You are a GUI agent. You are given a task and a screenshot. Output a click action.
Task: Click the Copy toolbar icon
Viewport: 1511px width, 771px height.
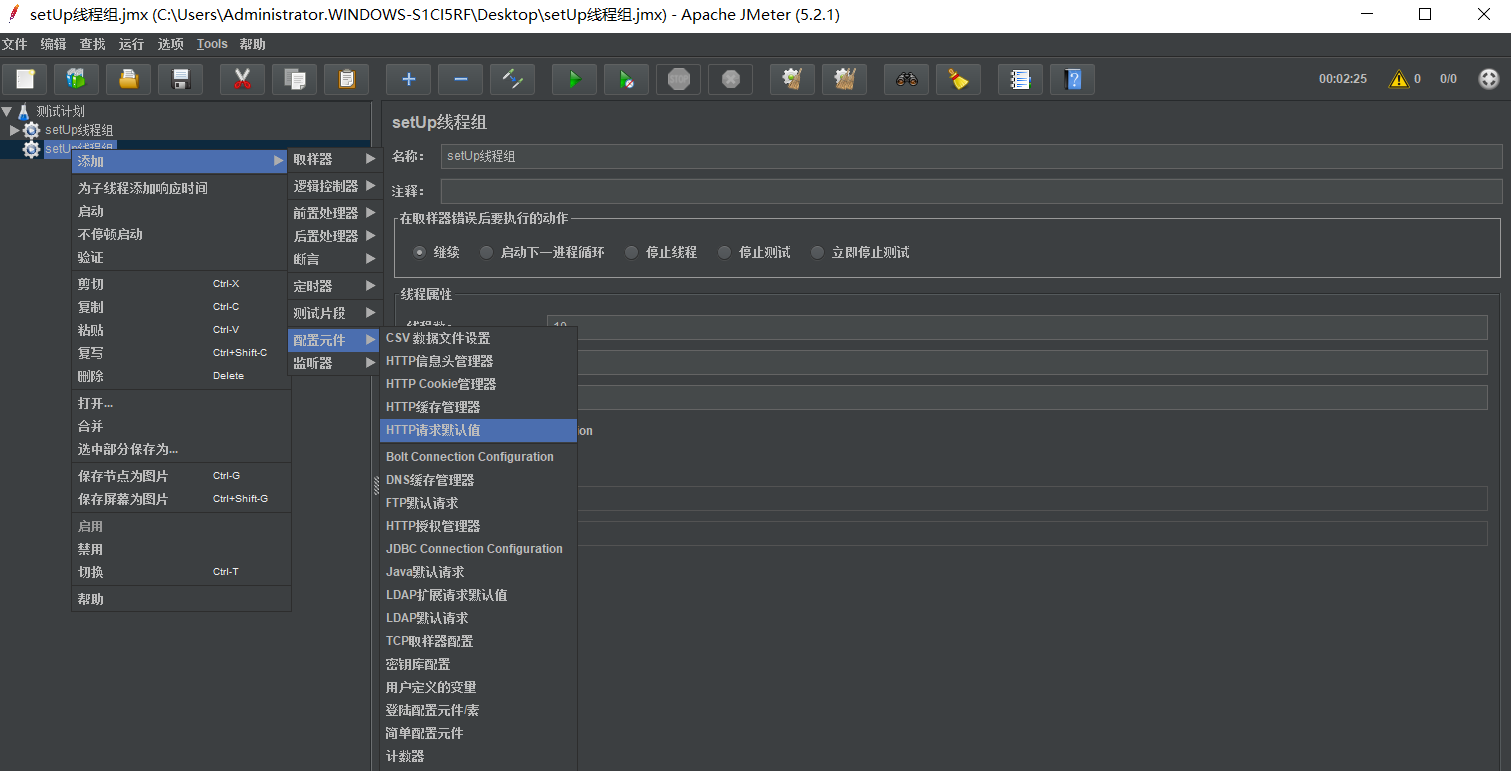point(294,80)
